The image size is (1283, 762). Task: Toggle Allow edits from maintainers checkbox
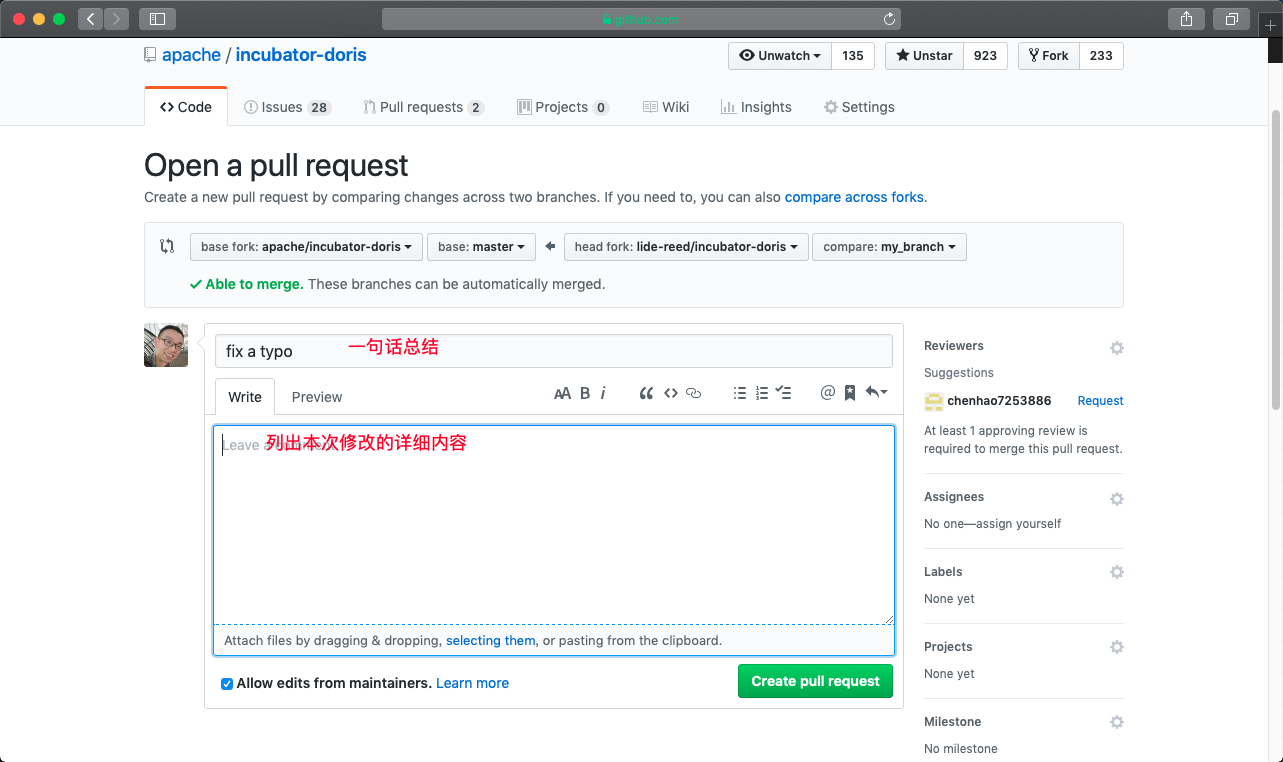227,684
